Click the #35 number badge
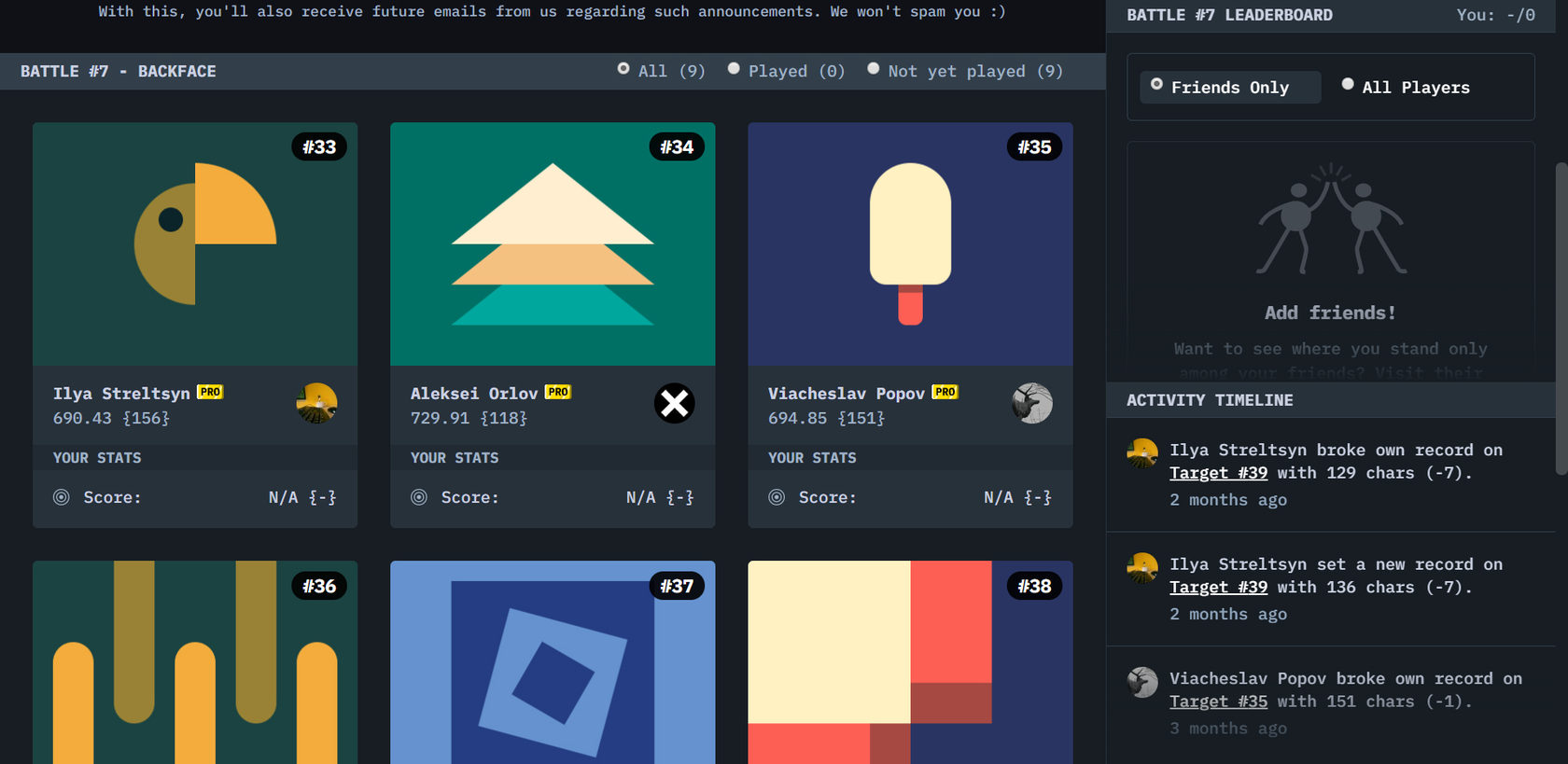 coord(1034,146)
